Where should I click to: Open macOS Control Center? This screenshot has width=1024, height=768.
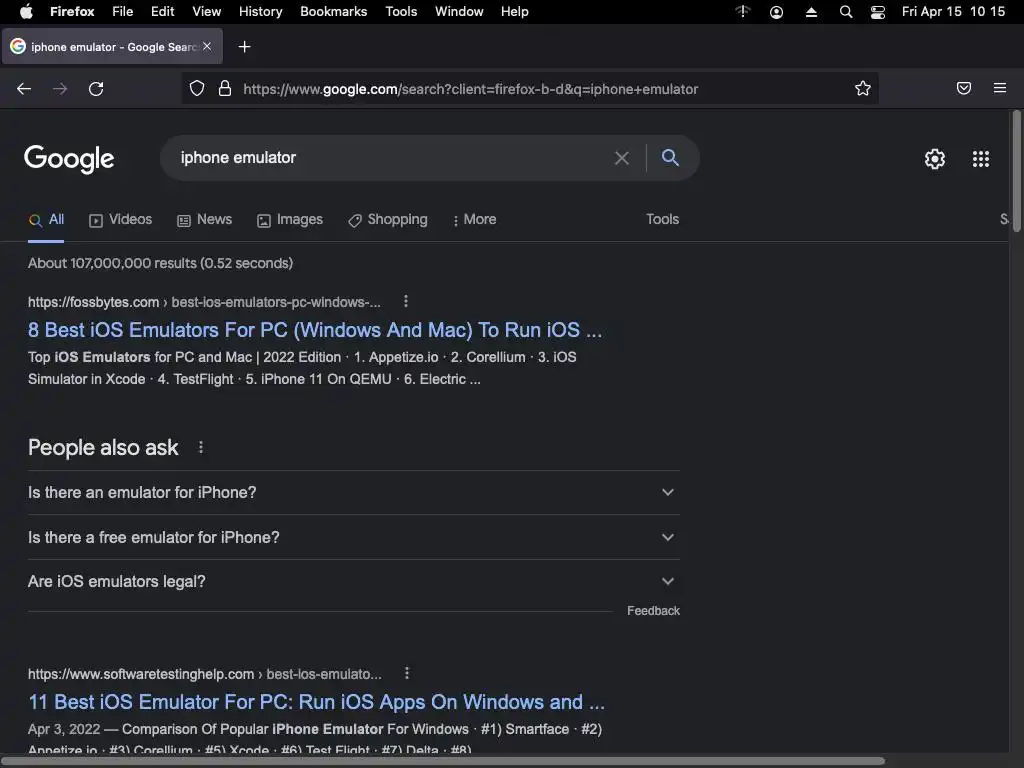pyautogui.click(x=878, y=12)
